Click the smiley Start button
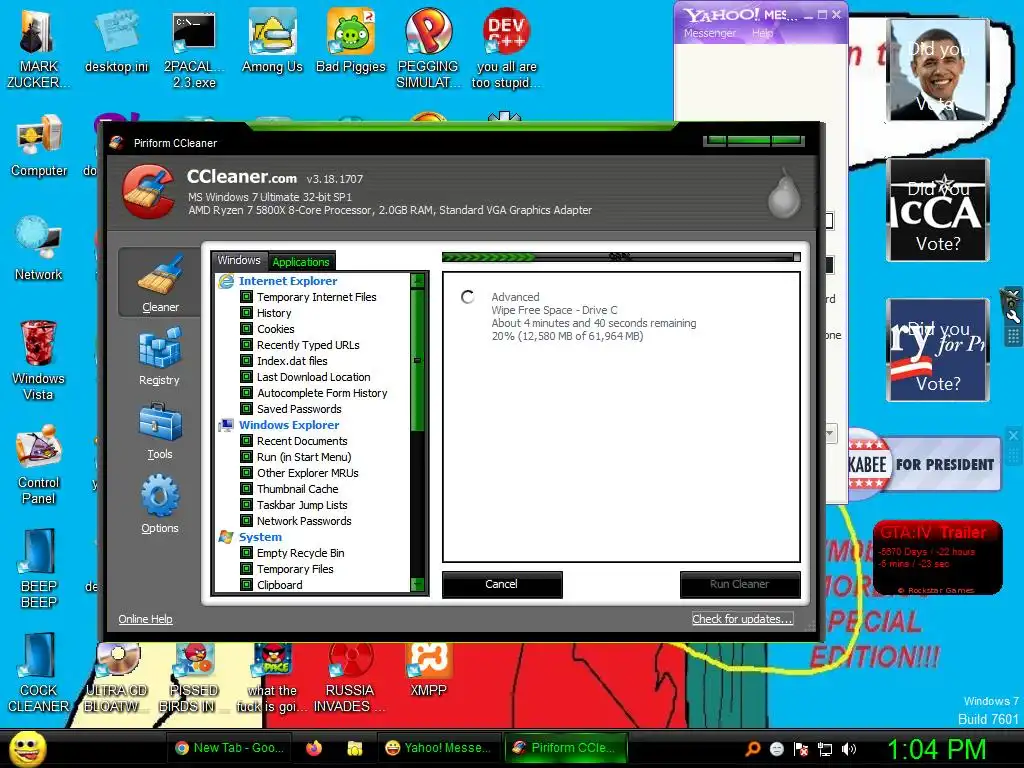This screenshot has width=1024, height=768. click(x=28, y=748)
